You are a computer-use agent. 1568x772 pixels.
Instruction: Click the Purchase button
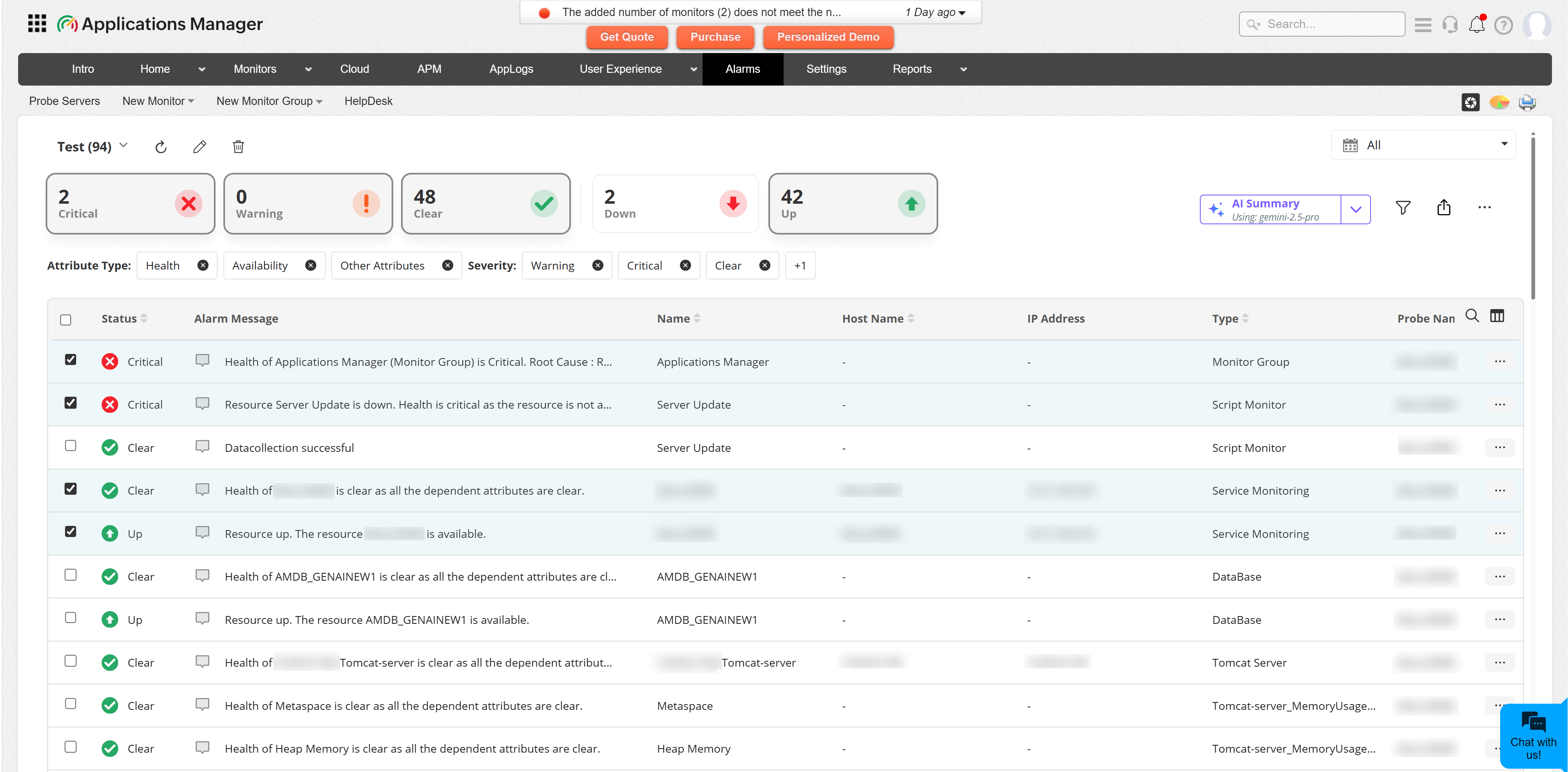coord(715,37)
